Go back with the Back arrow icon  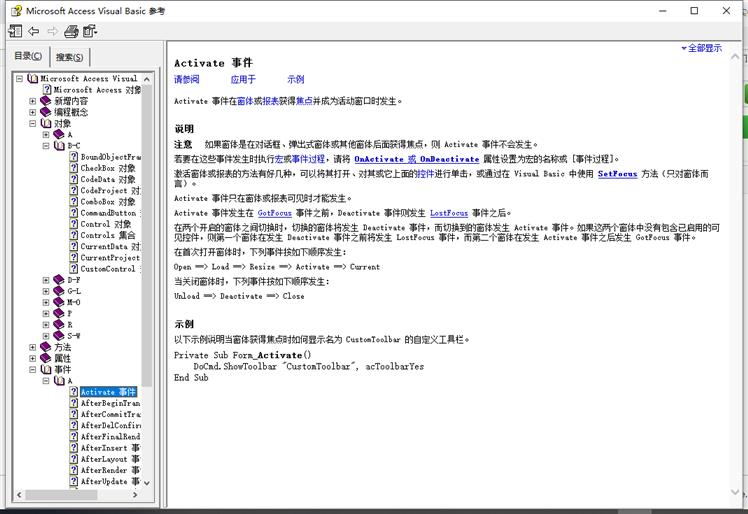[33, 31]
